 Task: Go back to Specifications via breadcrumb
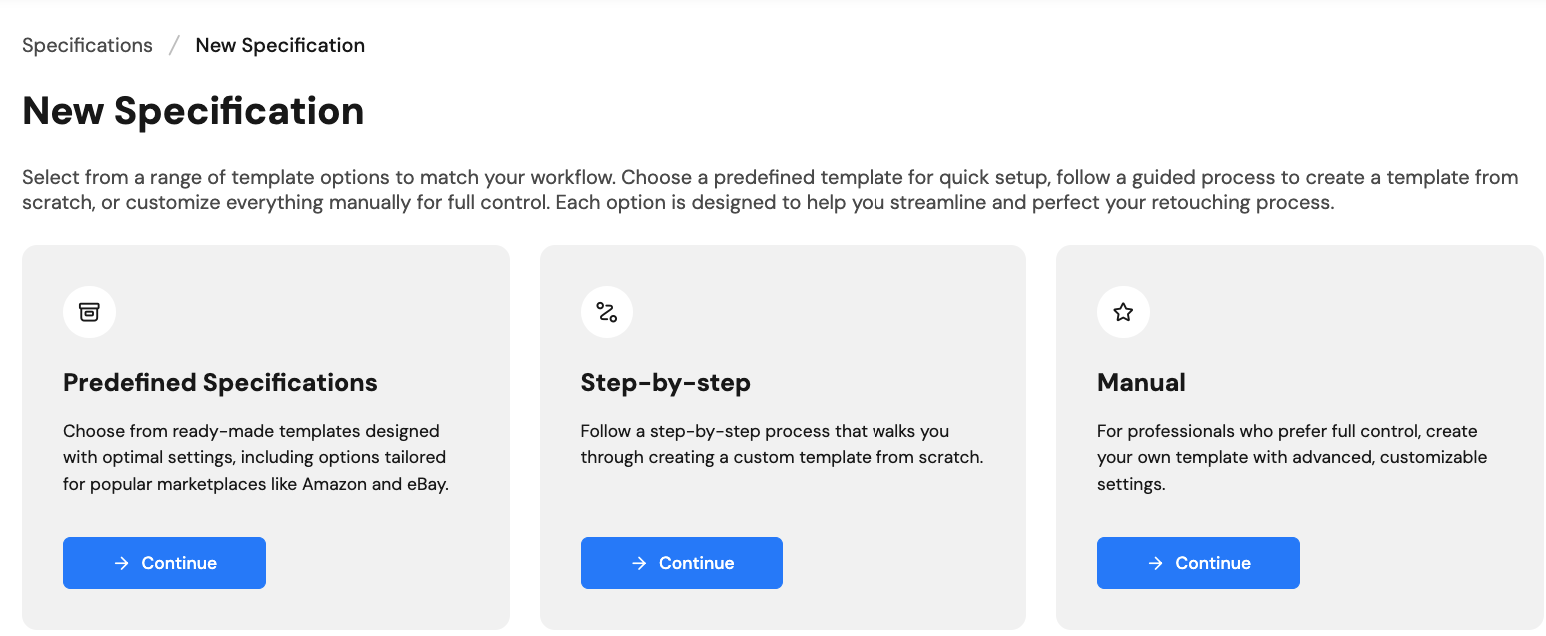(x=87, y=45)
